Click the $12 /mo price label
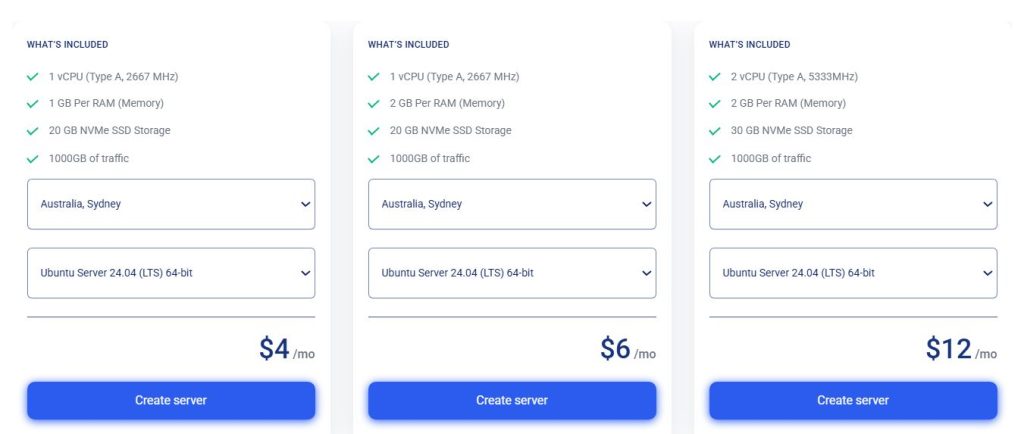 click(x=960, y=349)
